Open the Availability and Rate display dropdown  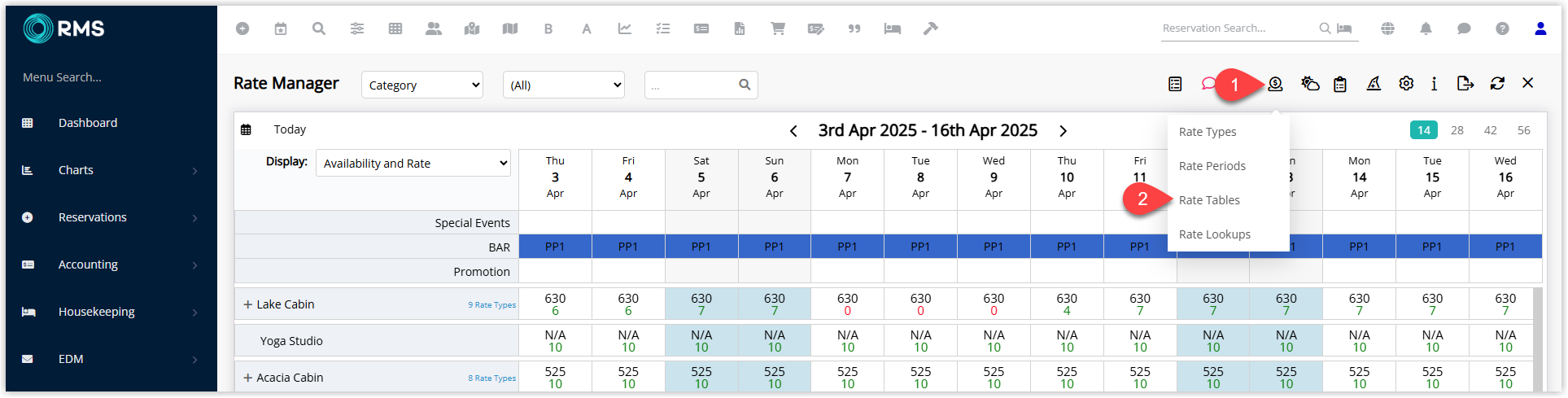413,163
